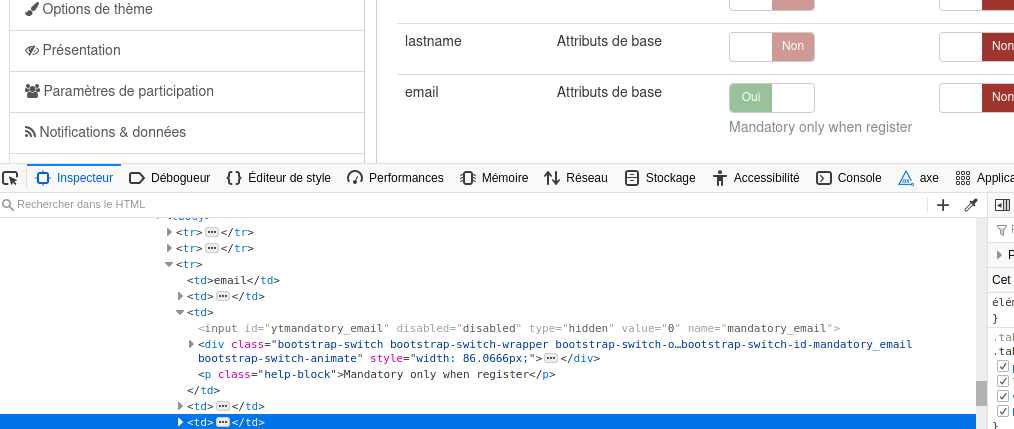Click the plus icon to add node

pyautogui.click(x=942, y=205)
